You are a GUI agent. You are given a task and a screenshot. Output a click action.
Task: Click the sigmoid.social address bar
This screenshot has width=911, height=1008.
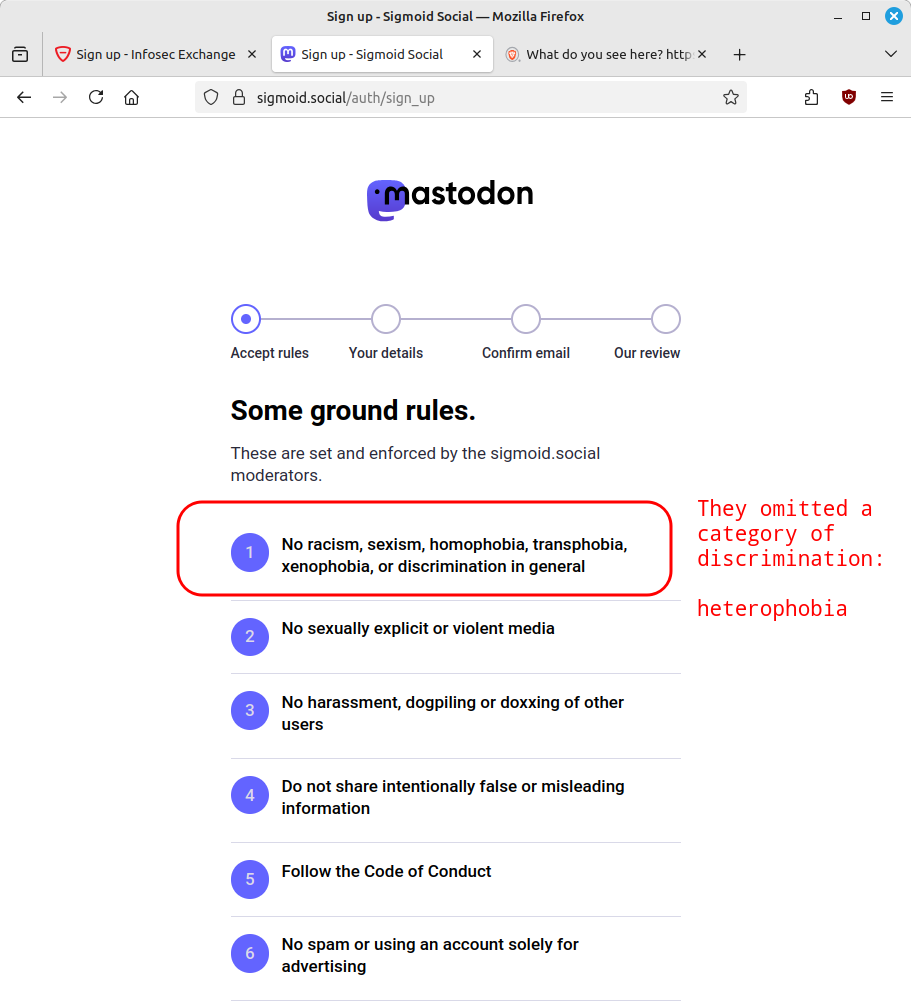pyautogui.click(x=480, y=97)
